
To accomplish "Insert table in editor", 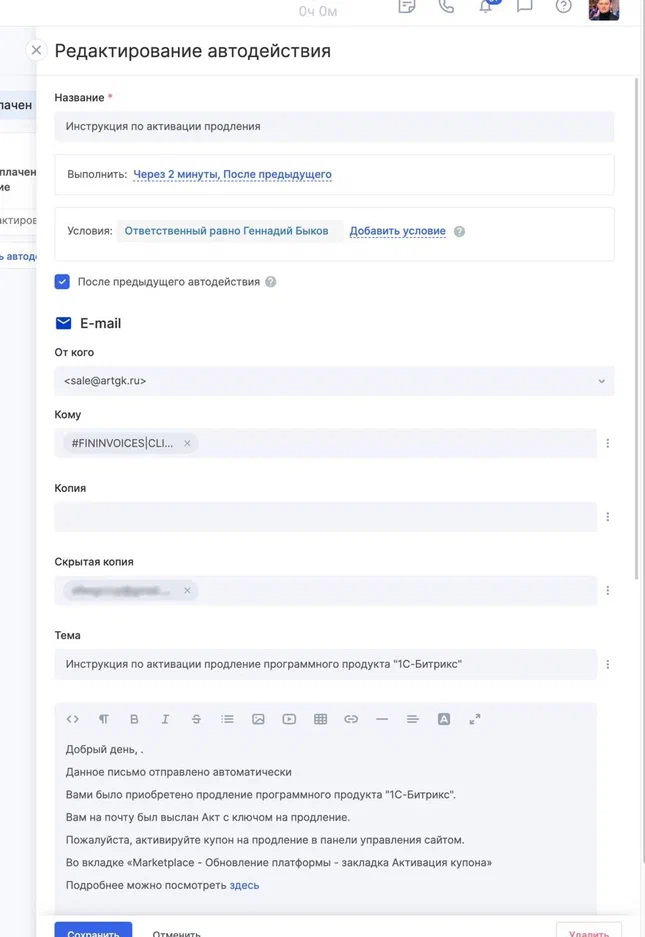I will 320,719.
